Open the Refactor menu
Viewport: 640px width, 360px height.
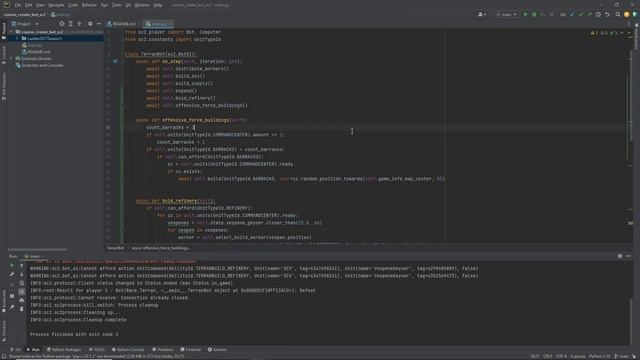point(89,5)
